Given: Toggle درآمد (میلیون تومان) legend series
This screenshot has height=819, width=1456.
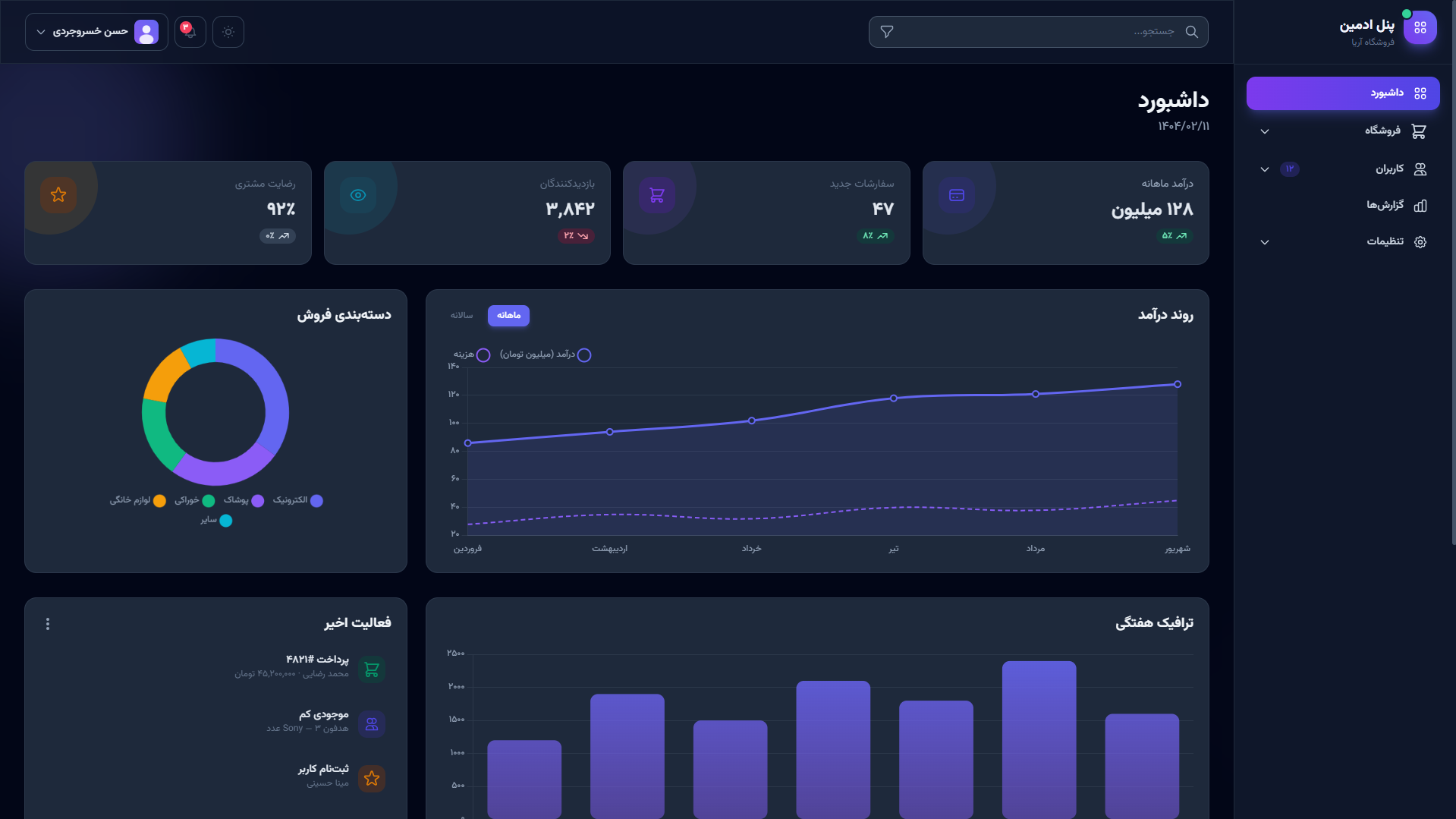Looking at the screenshot, I should coord(546,355).
